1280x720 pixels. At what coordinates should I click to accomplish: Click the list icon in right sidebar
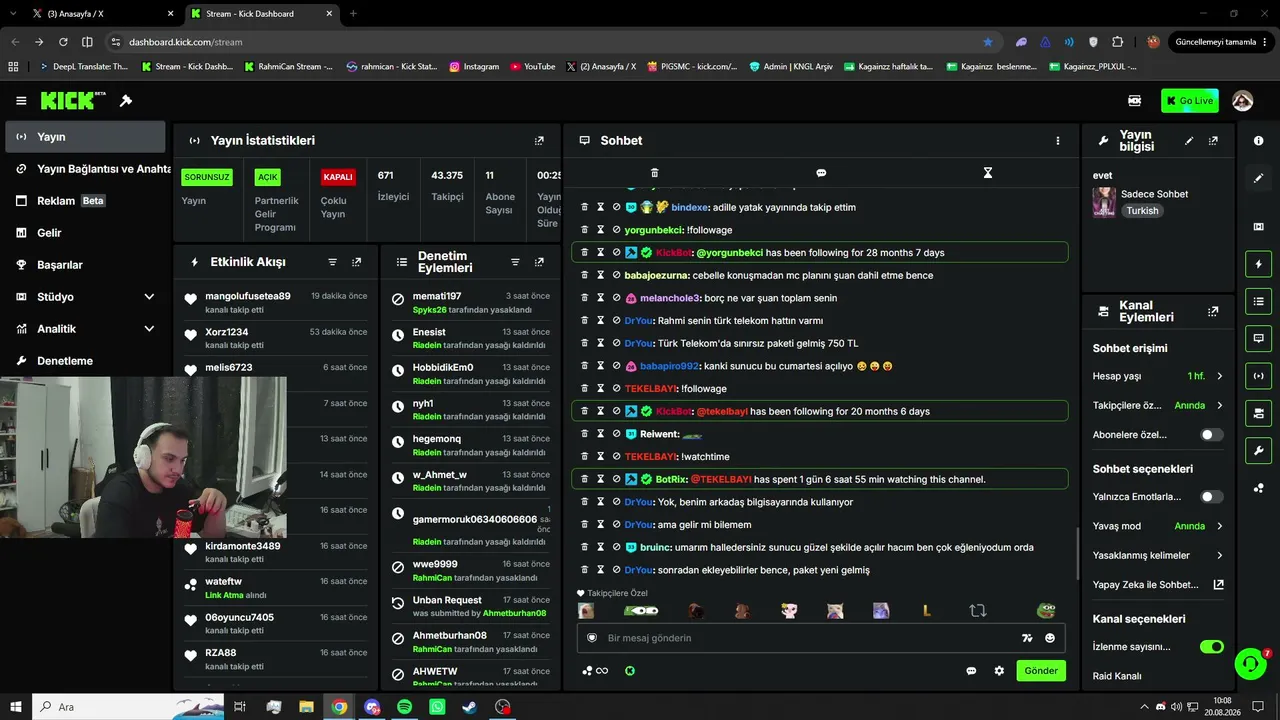(x=1258, y=301)
